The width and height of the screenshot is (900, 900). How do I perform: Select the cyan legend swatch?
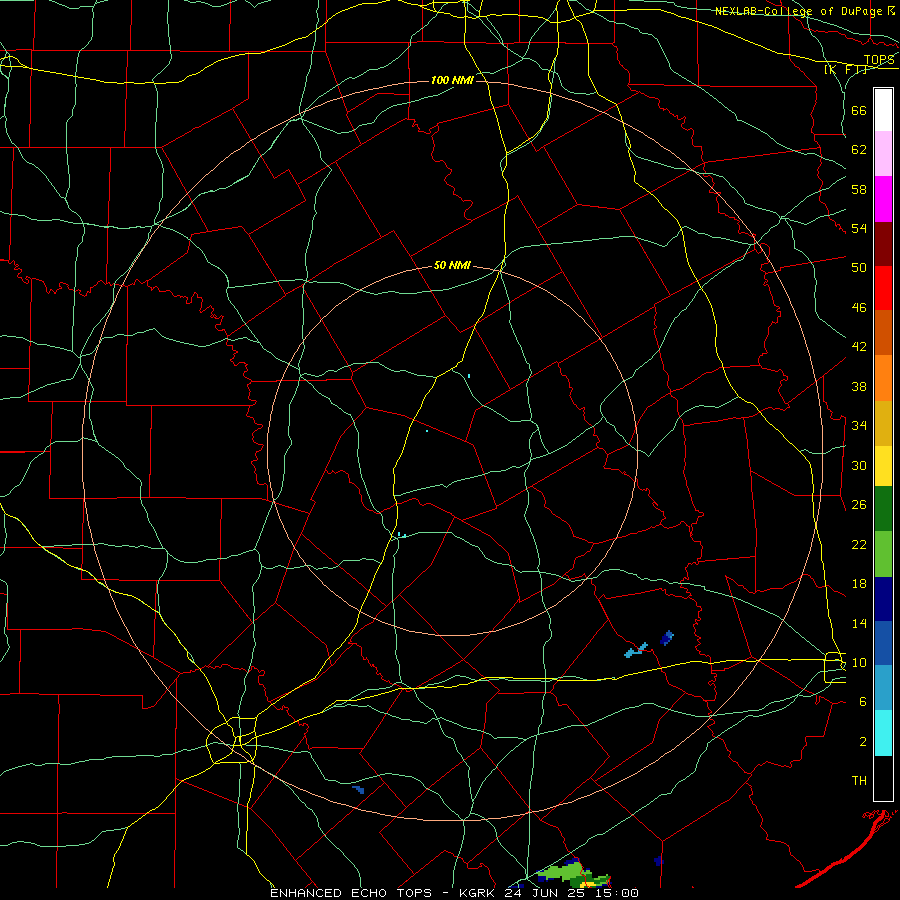point(883,733)
